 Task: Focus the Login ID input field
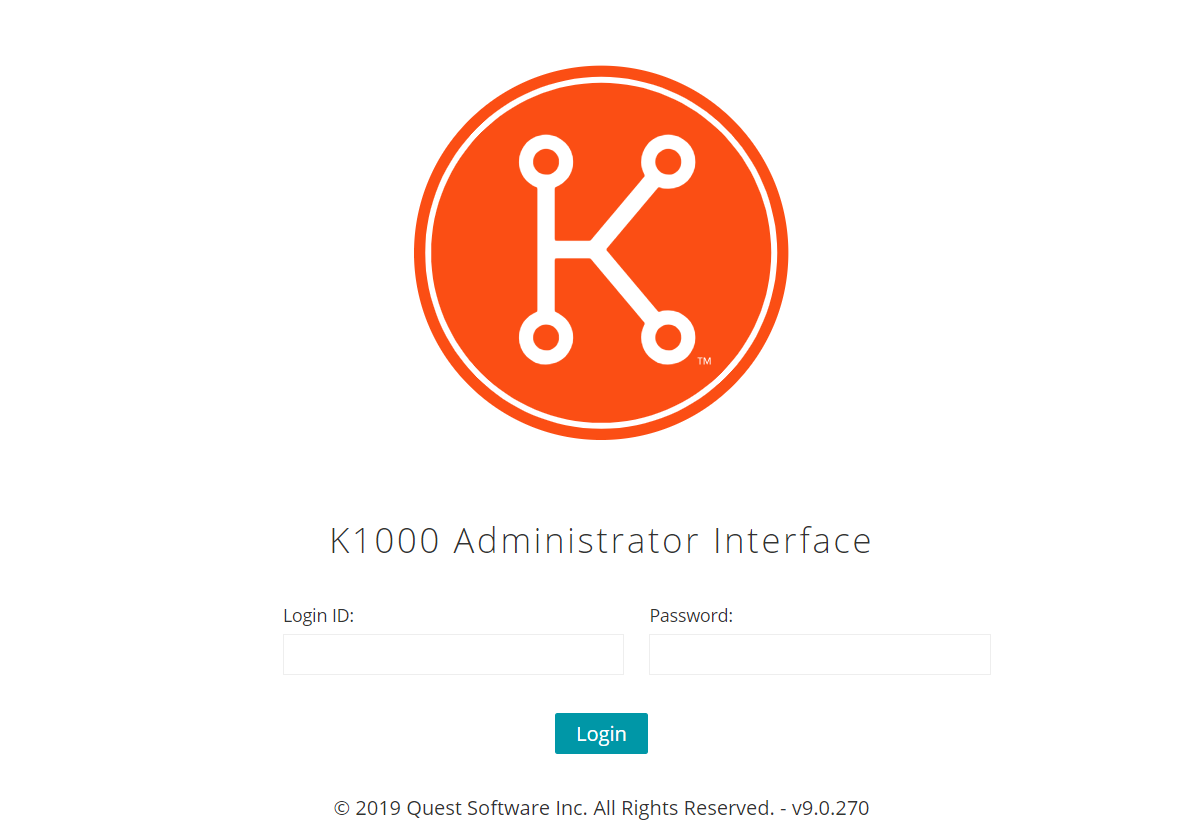click(453, 654)
